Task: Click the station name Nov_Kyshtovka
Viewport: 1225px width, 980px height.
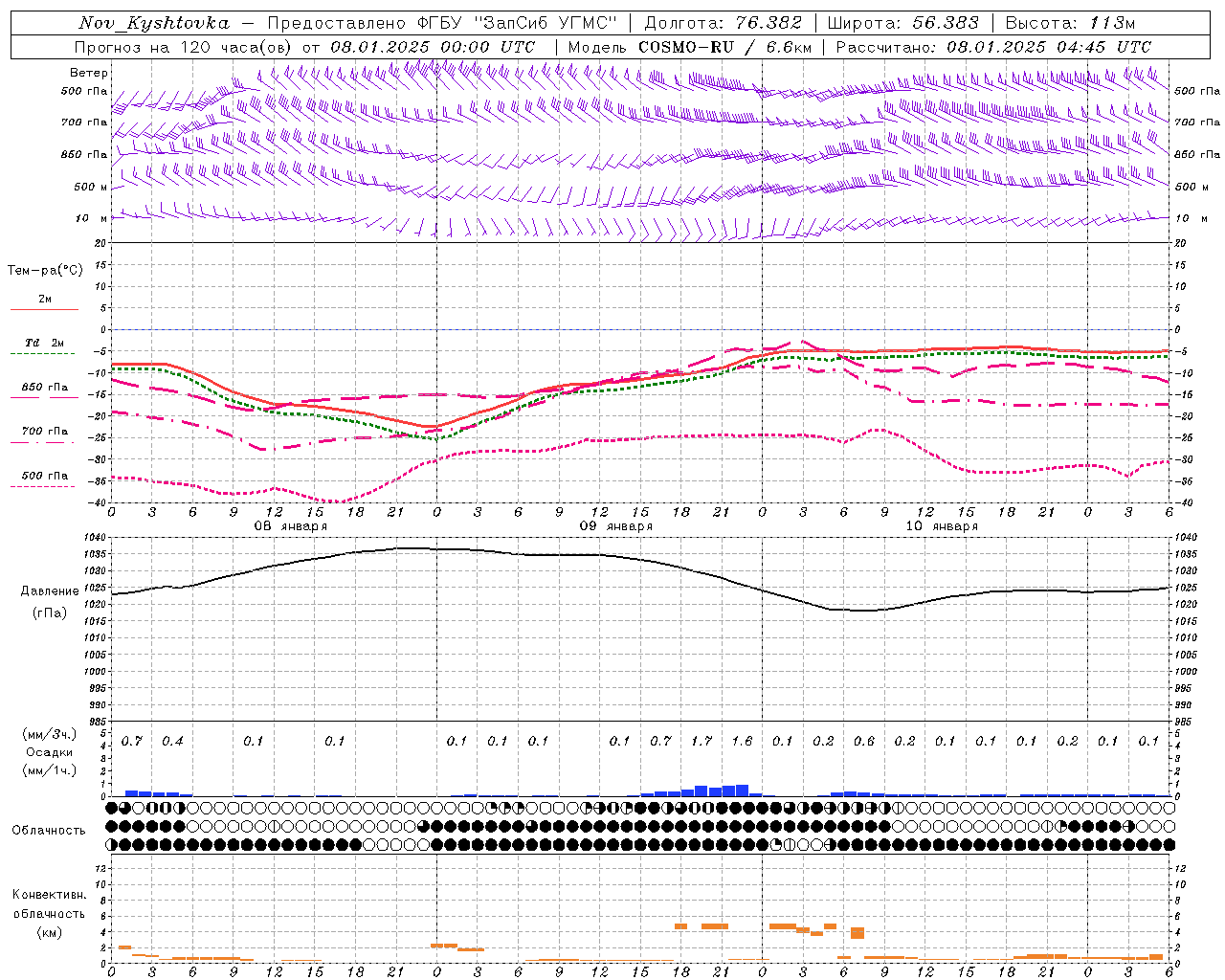Action: point(154,23)
